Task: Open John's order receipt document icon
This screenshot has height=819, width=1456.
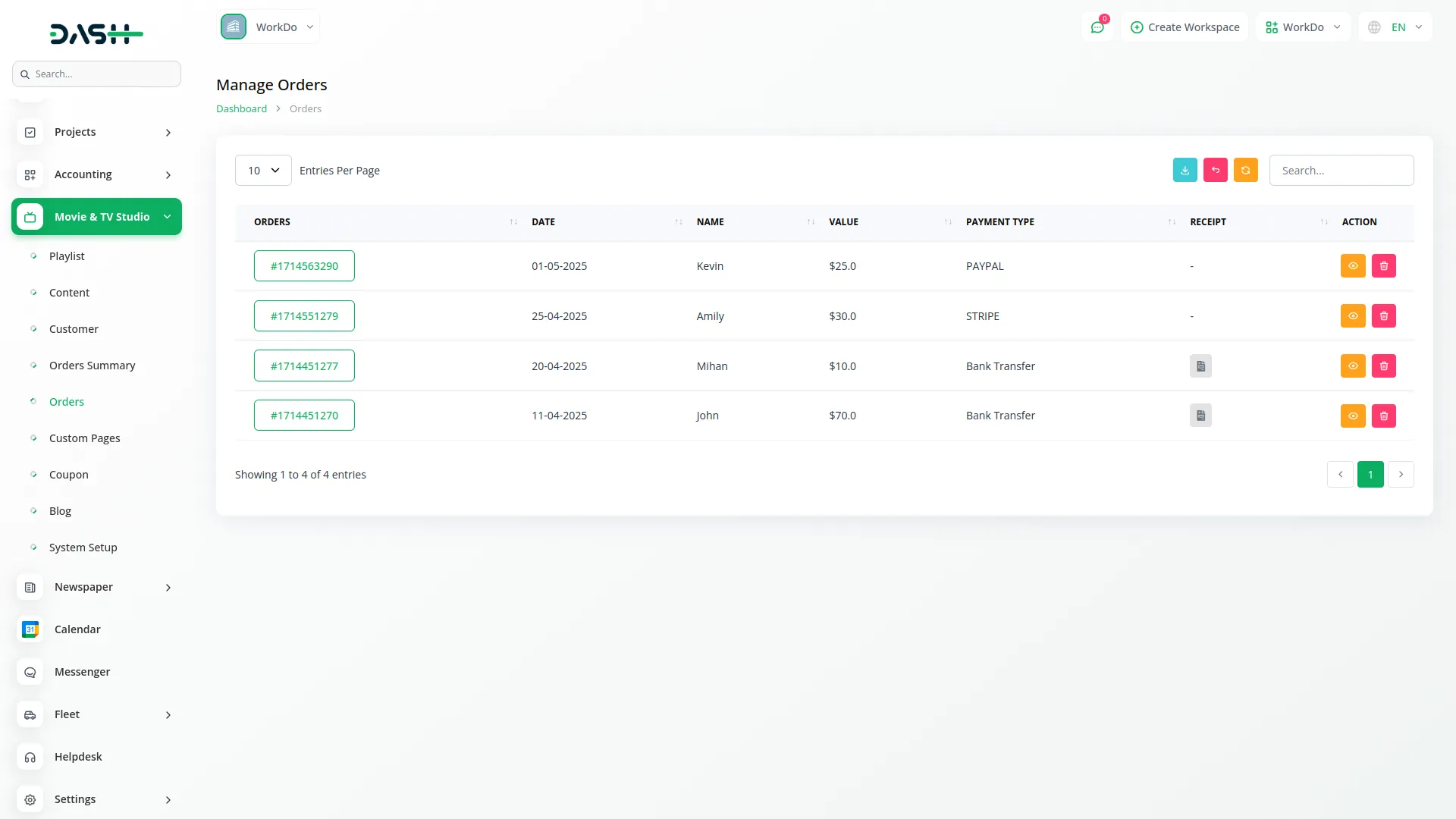Action: (1200, 416)
